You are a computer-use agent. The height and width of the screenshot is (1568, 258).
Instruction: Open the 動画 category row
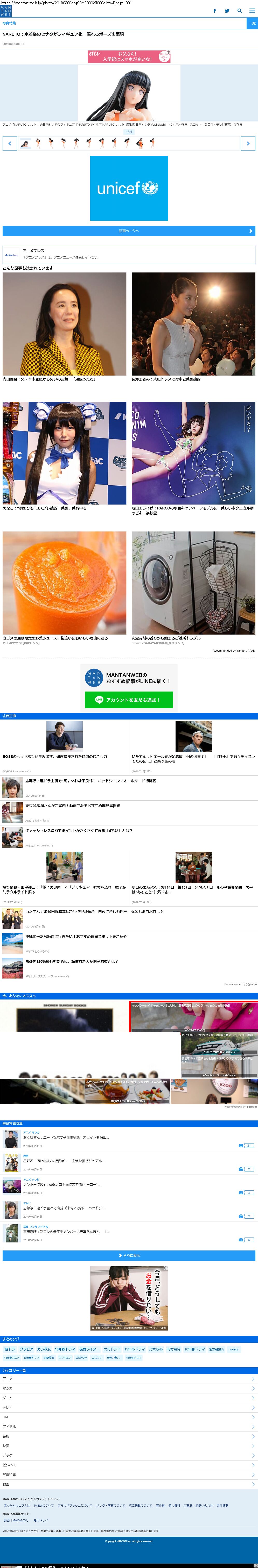click(129, 1485)
